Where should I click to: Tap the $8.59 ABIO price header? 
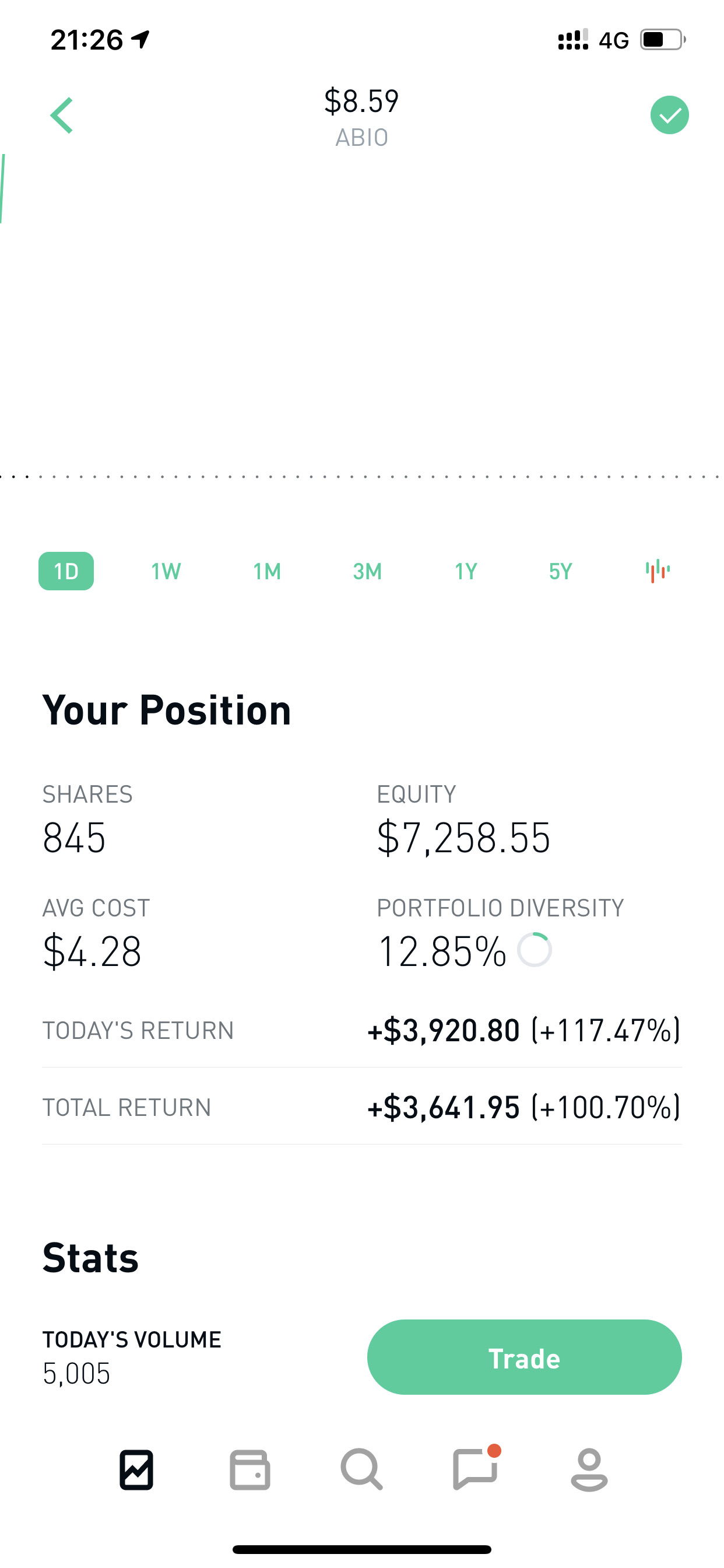[x=361, y=116]
